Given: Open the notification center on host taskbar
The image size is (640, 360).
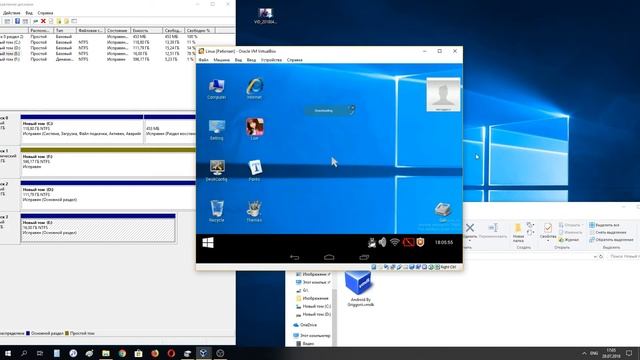Looking at the screenshot, I should (x=629, y=353).
